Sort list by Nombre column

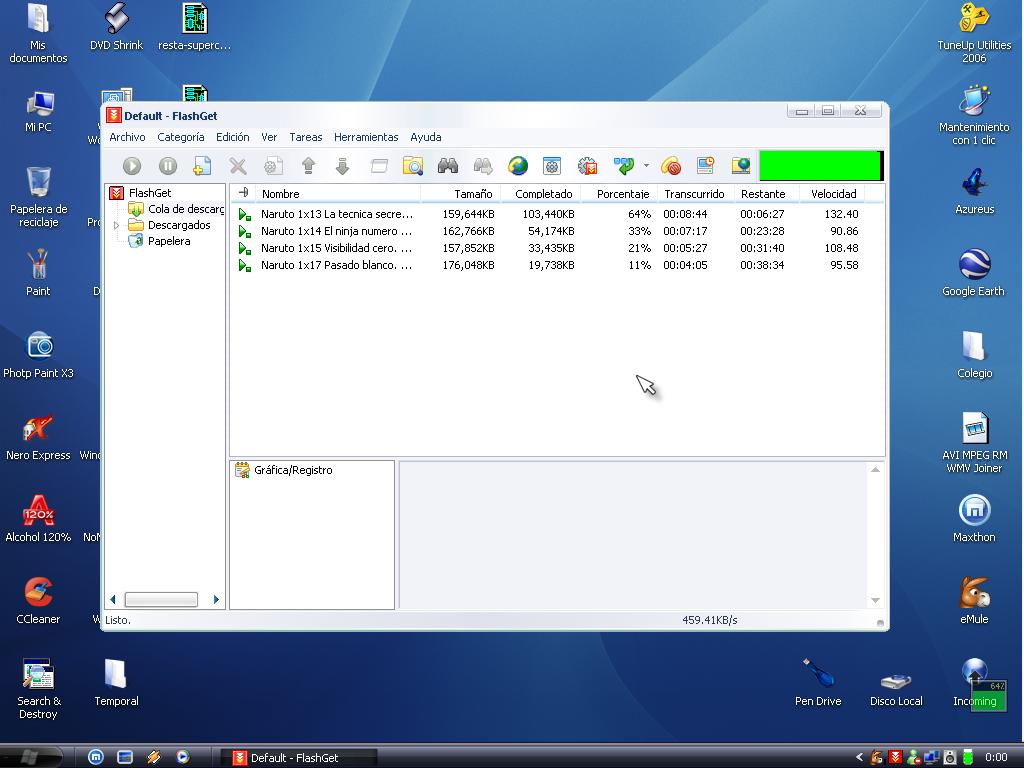point(337,194)
